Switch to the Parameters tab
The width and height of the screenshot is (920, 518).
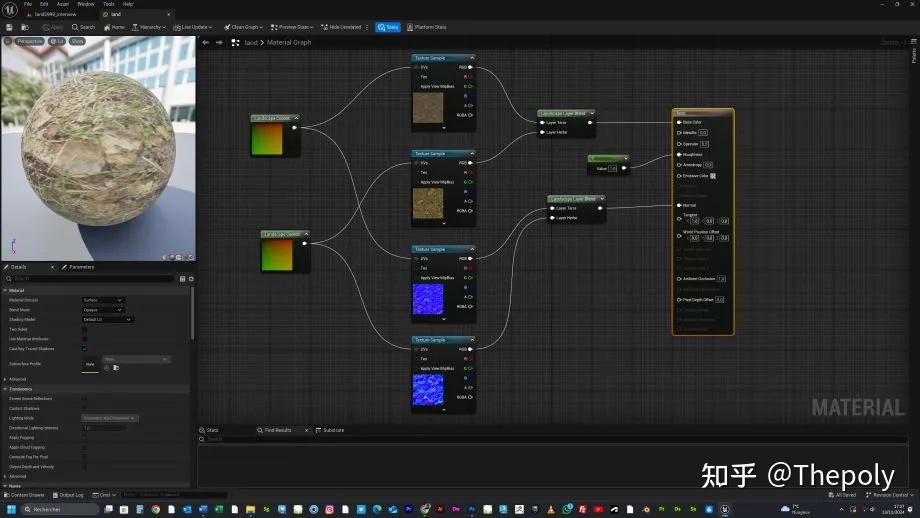pyautogui.click(x=80, y=267)
